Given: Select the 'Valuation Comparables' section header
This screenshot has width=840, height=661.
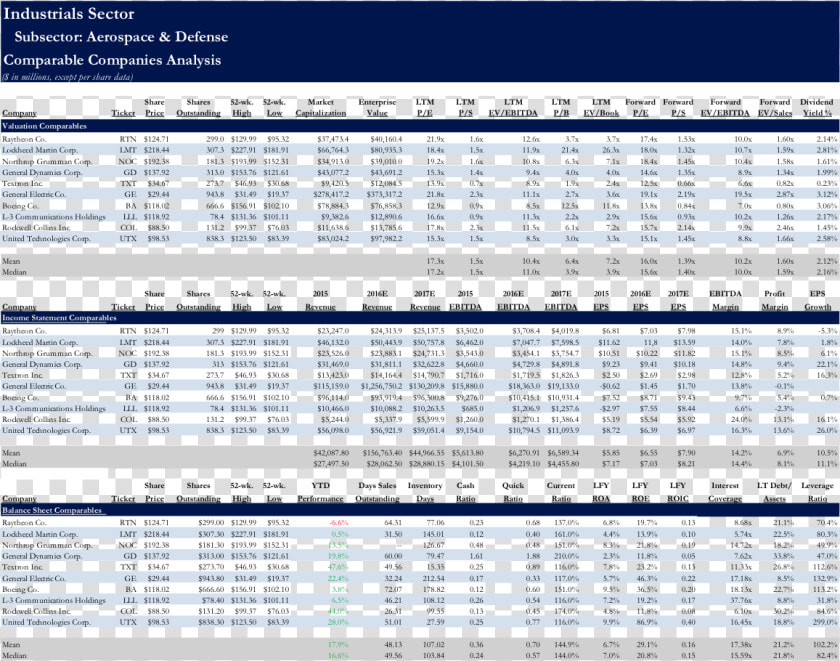Looking at the screenshot, I should [x=44, y=126].
